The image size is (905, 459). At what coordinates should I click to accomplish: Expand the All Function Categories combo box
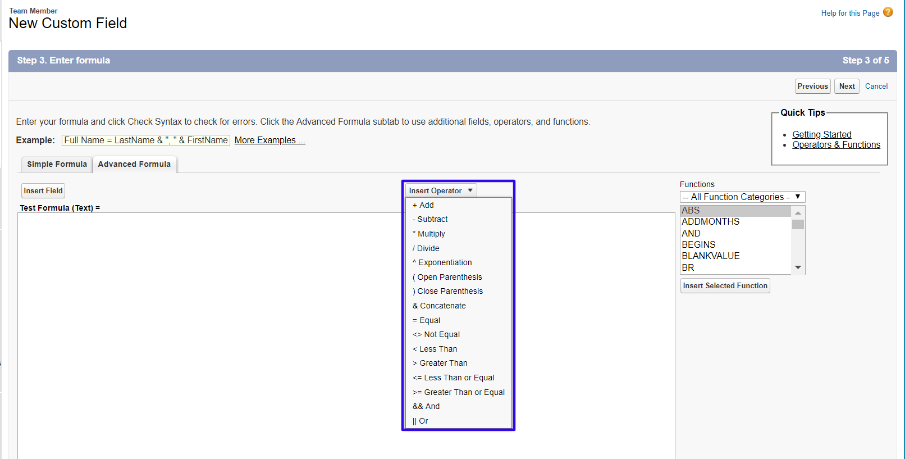pos(742,197)
